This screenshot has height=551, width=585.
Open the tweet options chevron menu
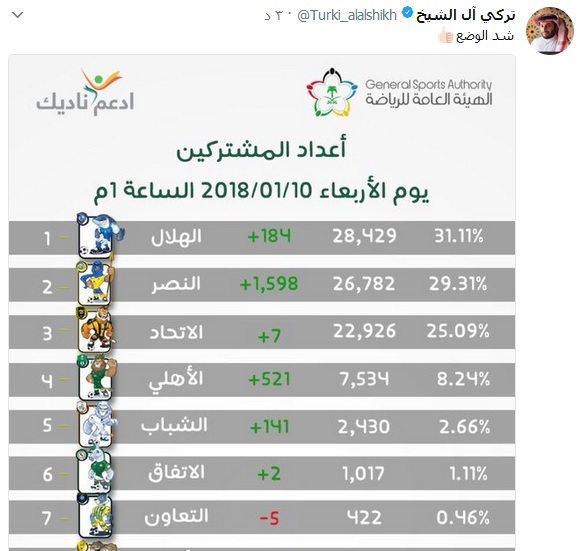tap(18, 15)
